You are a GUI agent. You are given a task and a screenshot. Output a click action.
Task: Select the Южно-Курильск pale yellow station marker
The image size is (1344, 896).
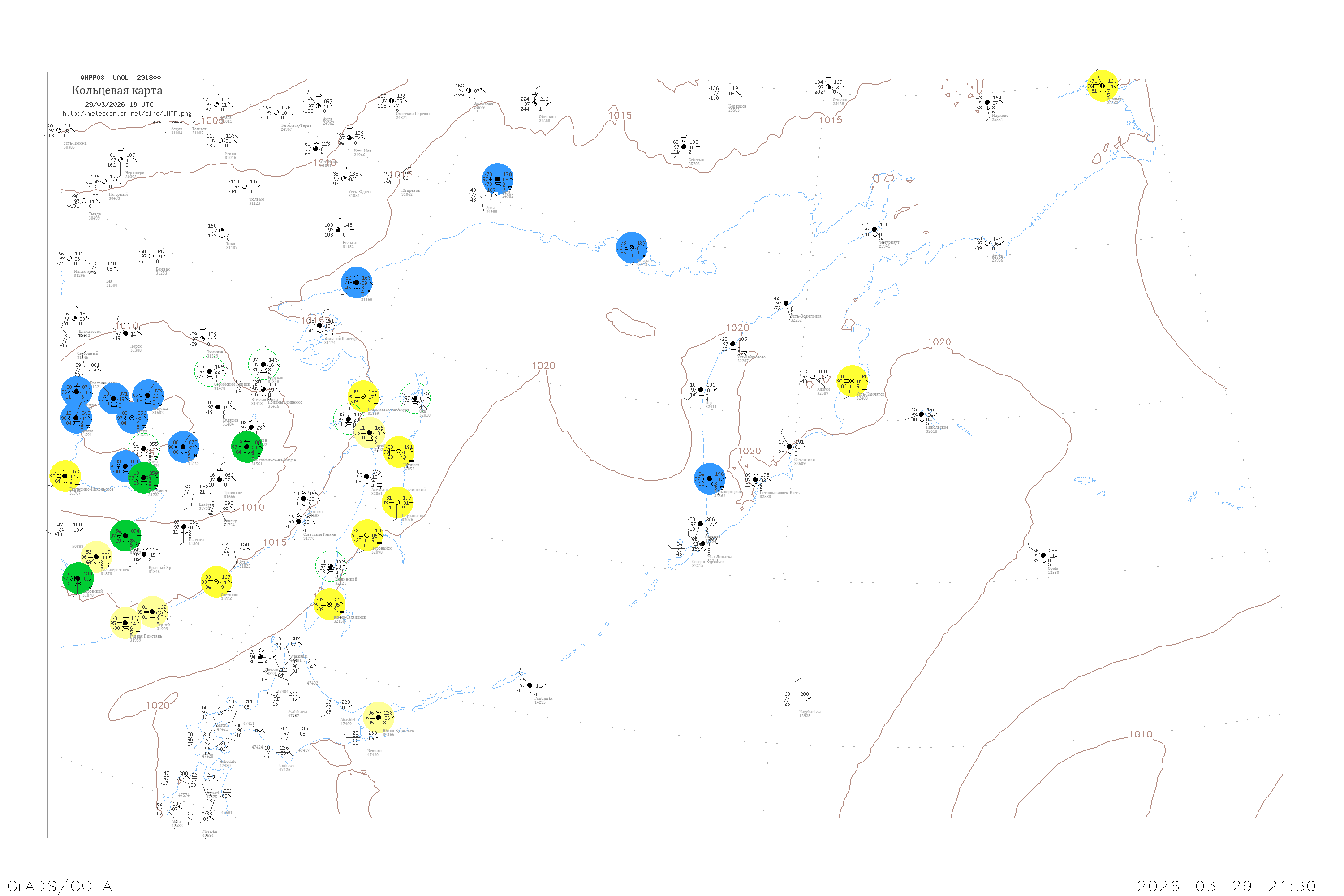(x=378, y=717)
